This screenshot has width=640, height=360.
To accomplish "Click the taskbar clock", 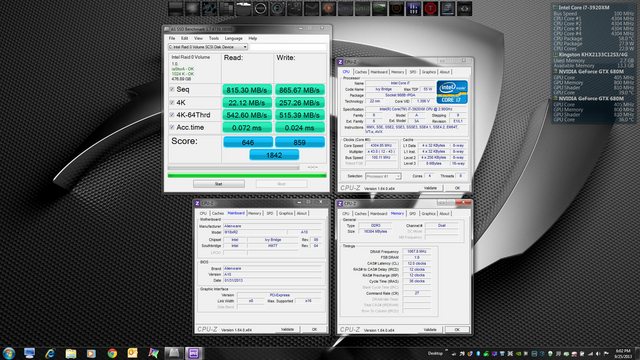I will tap(622, 353).
